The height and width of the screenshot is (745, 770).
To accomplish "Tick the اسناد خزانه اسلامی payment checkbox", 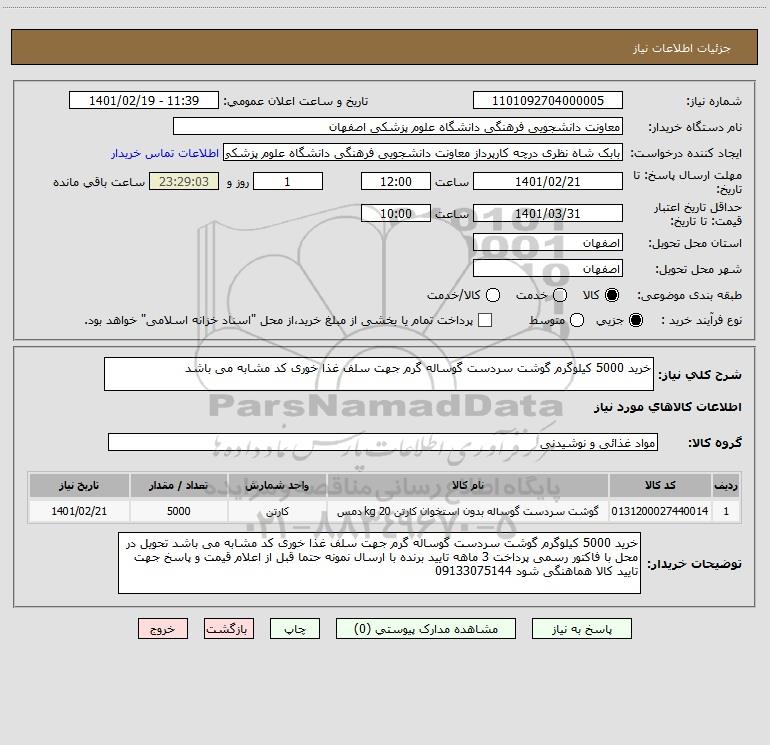I will pyautogui.click(x=485, y=320).
